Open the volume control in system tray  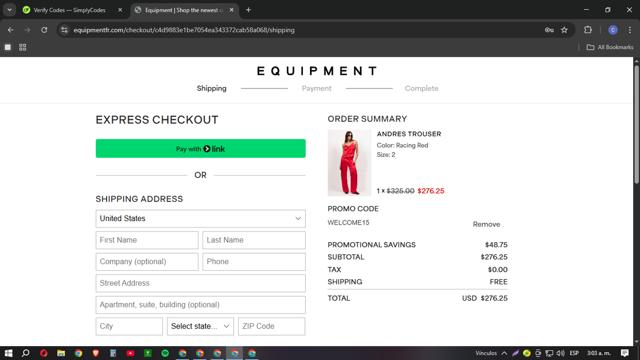560,353
